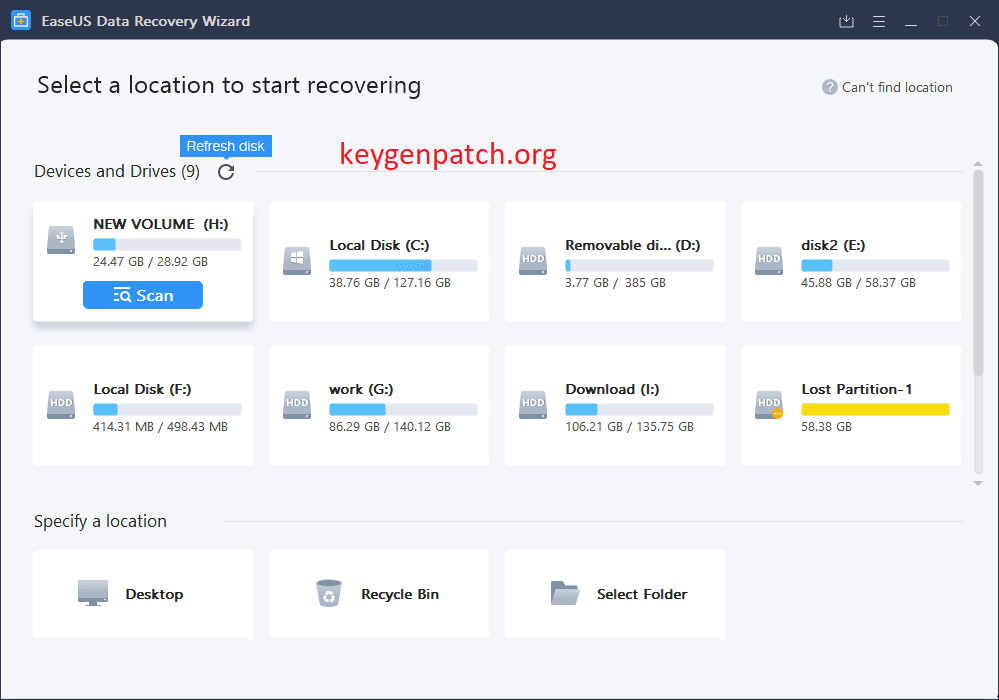Click the Devices and Drives (9) heading
This screenshot has width=999, height=700.
(117, 171)
